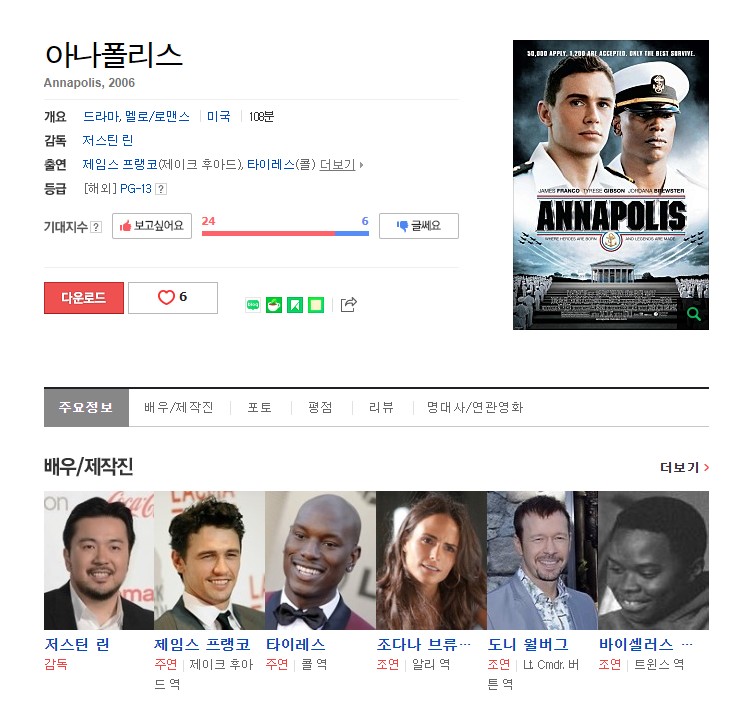The width and height of the screenshot is (742, 705).
Task: Click the magnifier icon on the poster
Action: tap(694, 314)
